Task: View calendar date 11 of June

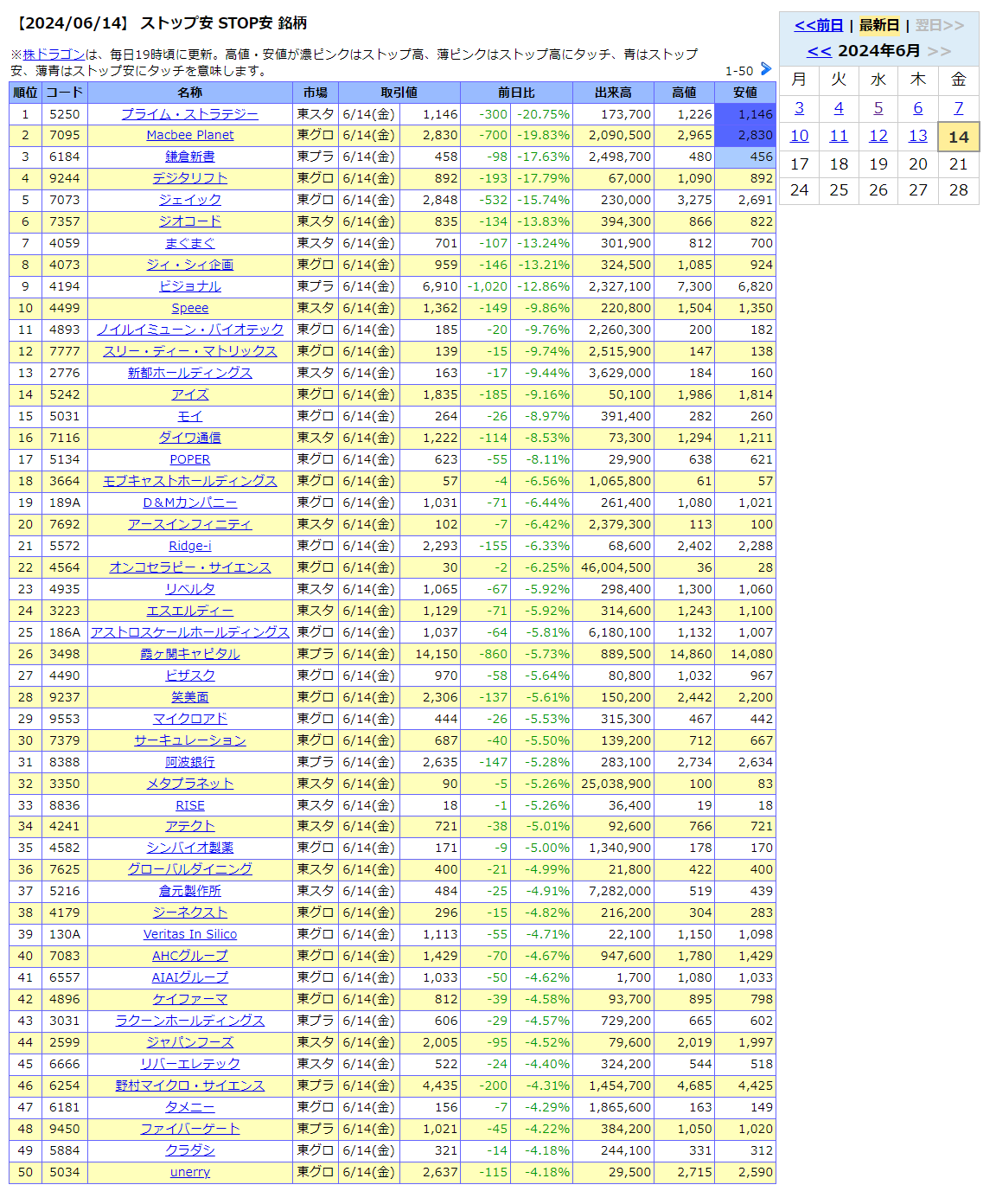Action: click(839, 136)
